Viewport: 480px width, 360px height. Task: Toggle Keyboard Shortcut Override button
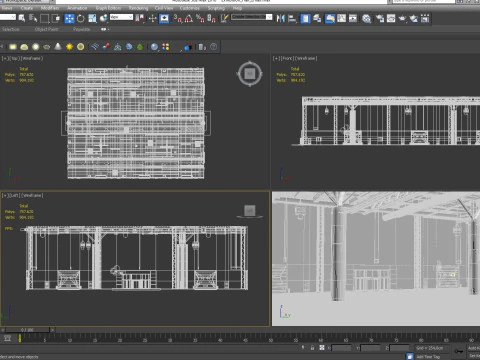point(164,18)
